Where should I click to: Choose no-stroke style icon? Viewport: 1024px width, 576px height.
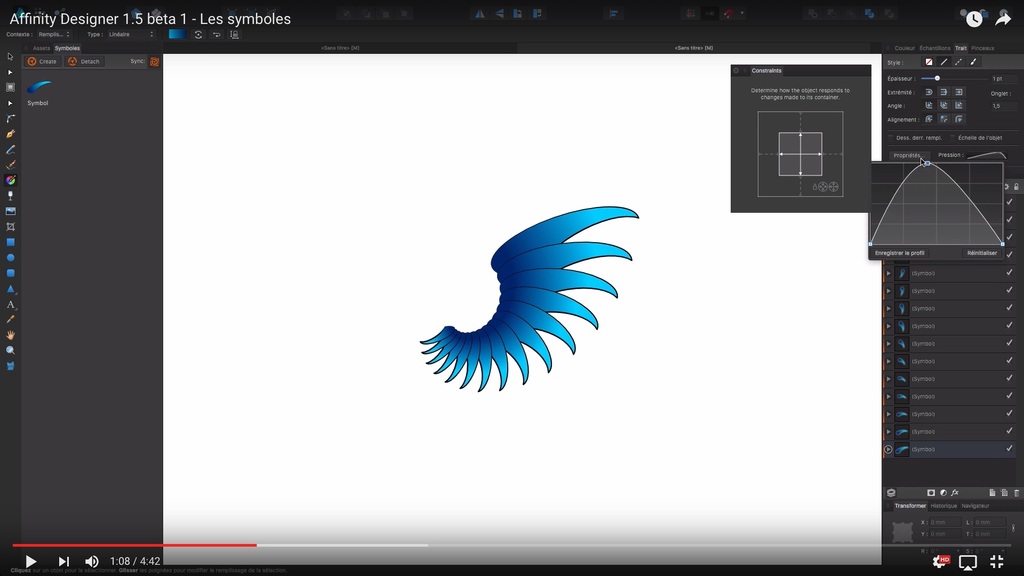[x=929, y=62]
